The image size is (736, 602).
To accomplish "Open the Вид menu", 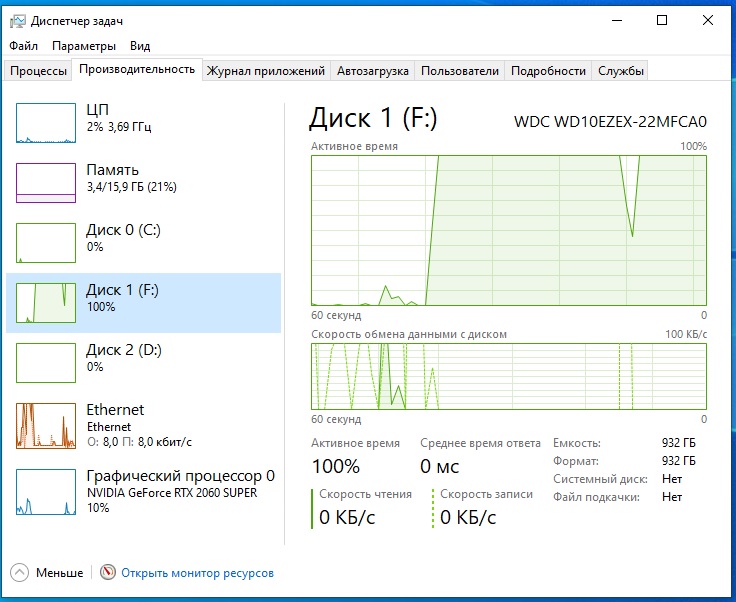I will tap(140, 46).
